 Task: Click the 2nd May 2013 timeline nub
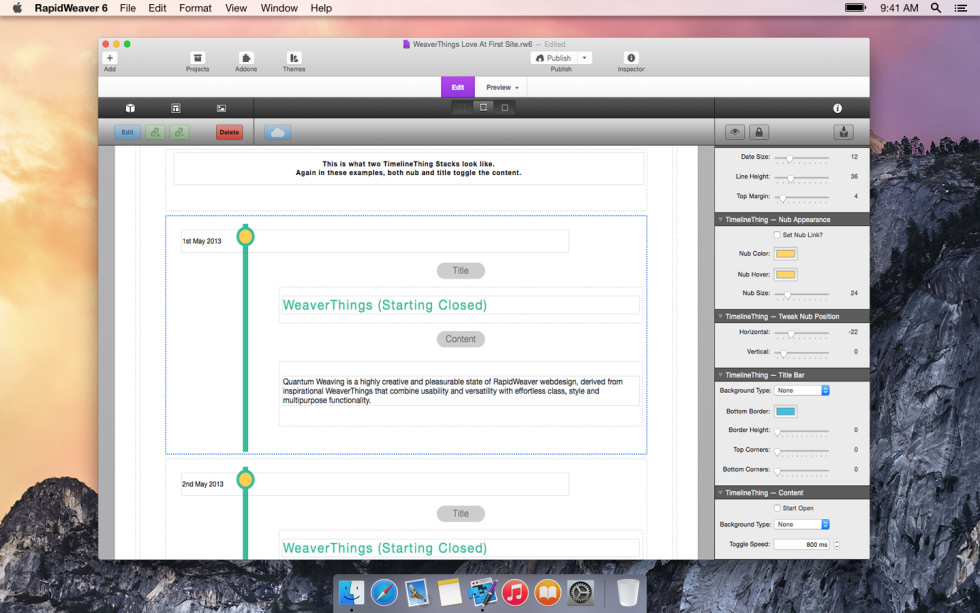[246, 480]
